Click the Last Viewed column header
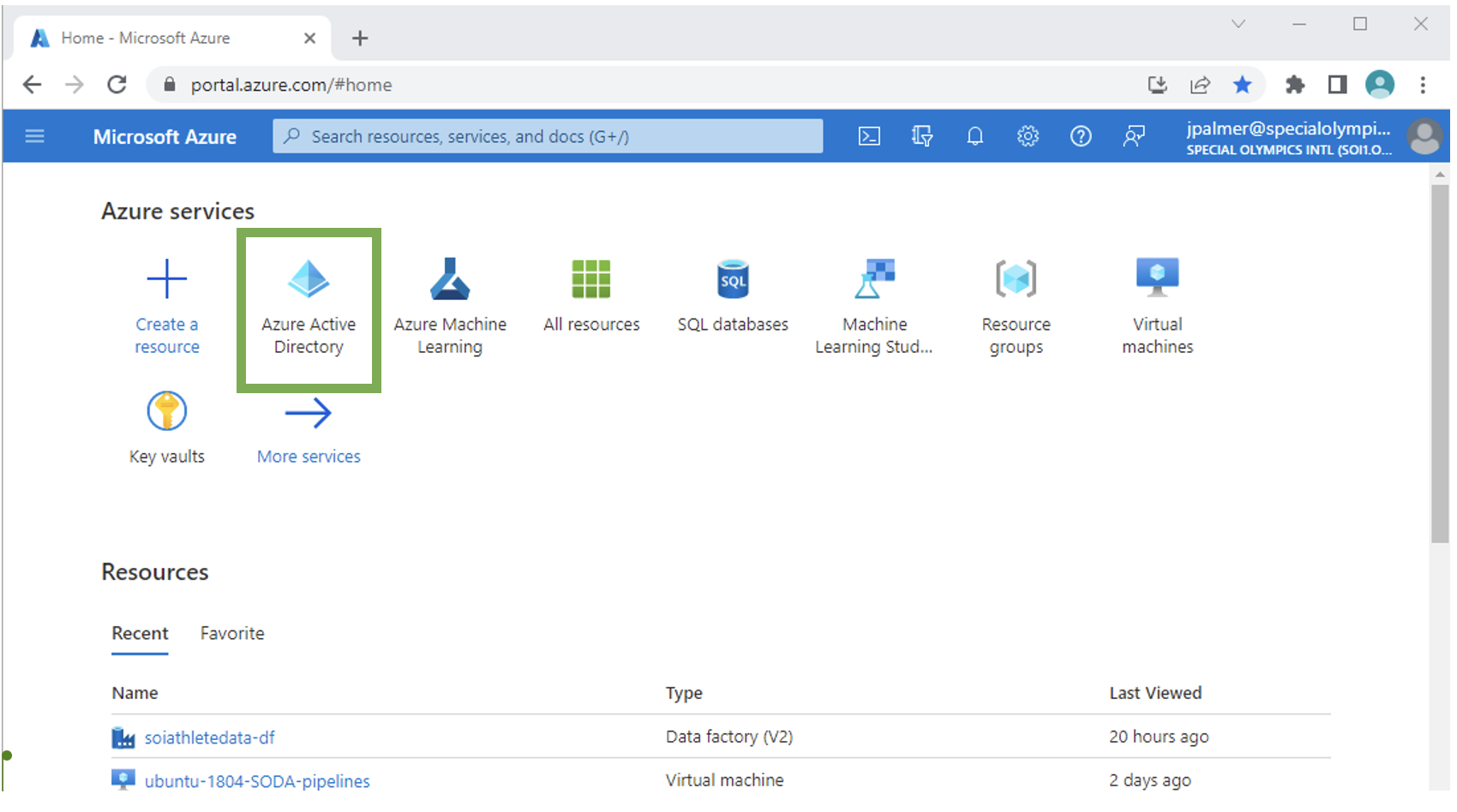 coord(1155,693)
